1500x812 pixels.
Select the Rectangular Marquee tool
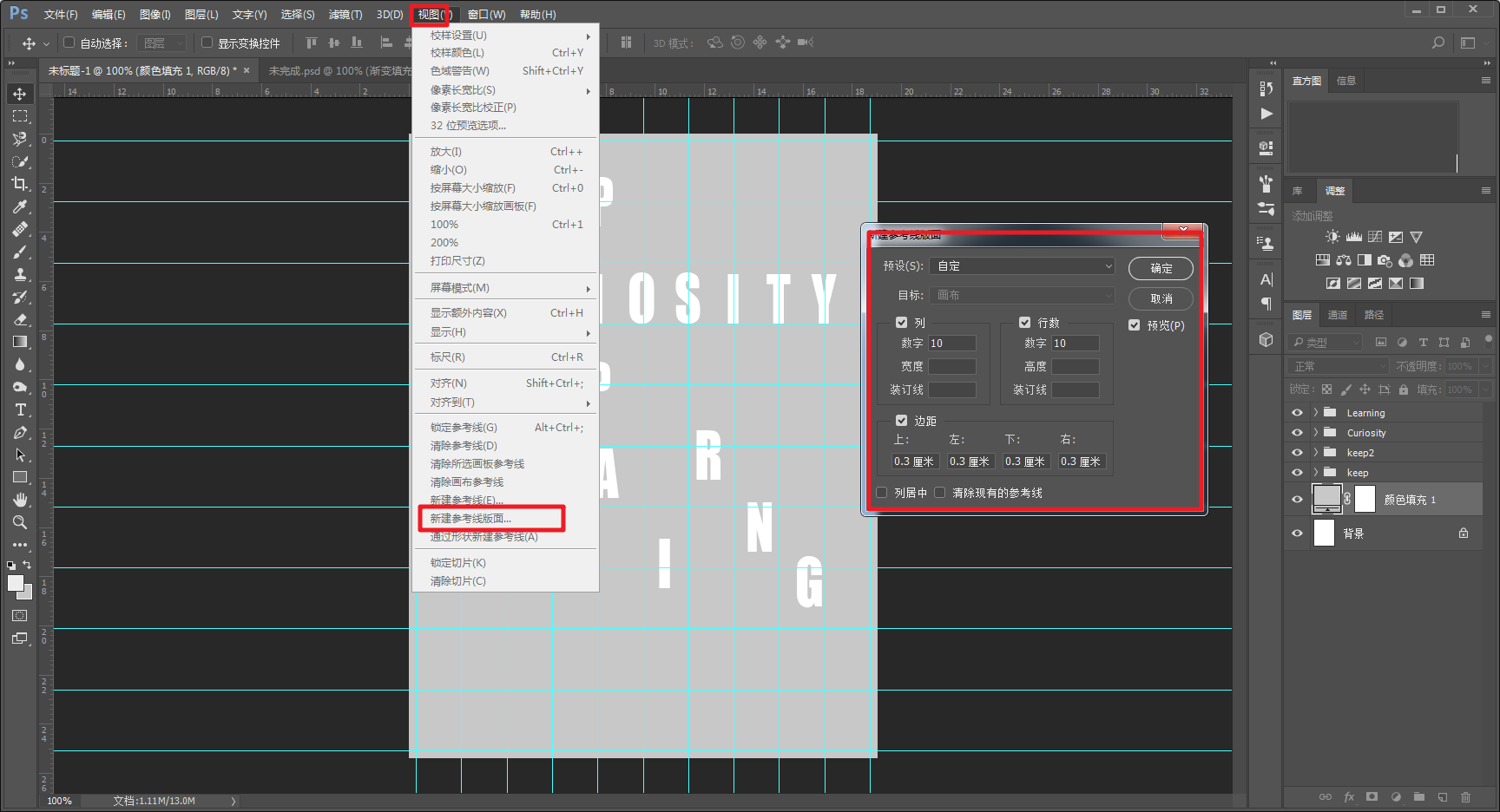(x=20, y=116)
